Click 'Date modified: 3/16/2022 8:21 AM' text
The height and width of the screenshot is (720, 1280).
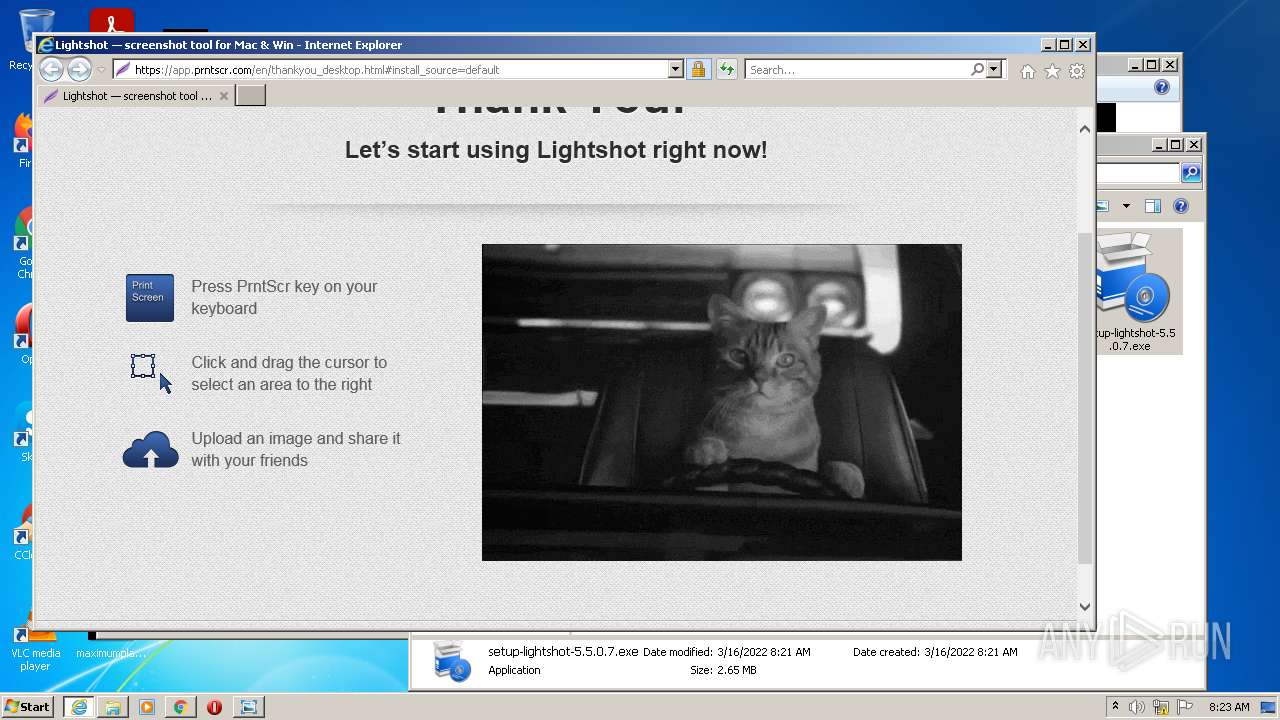click(727, 652)
